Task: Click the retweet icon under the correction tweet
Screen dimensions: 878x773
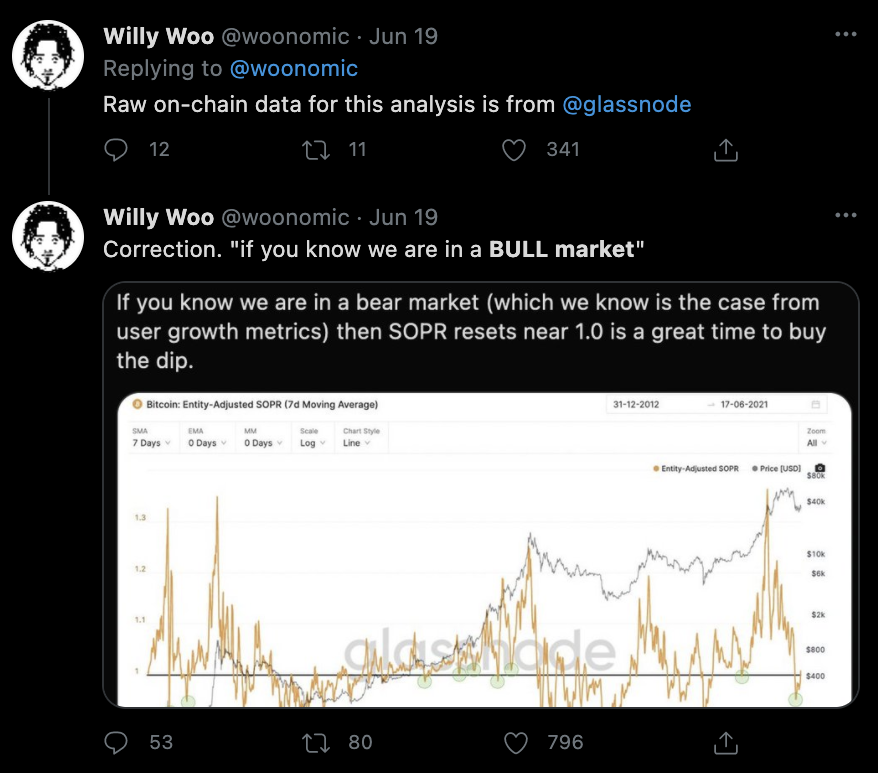Action: 316,742
